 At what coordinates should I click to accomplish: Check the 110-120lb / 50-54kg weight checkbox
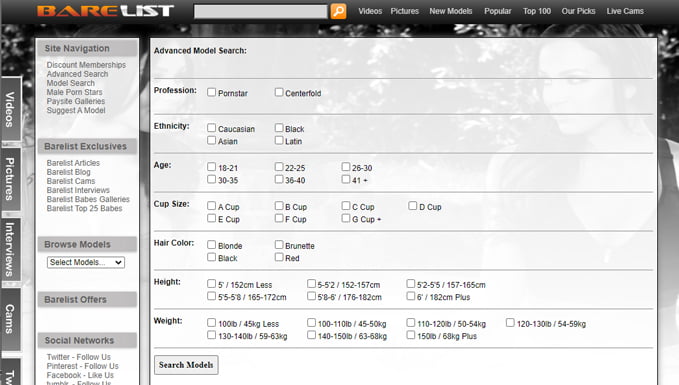click(x=411, y=323)
